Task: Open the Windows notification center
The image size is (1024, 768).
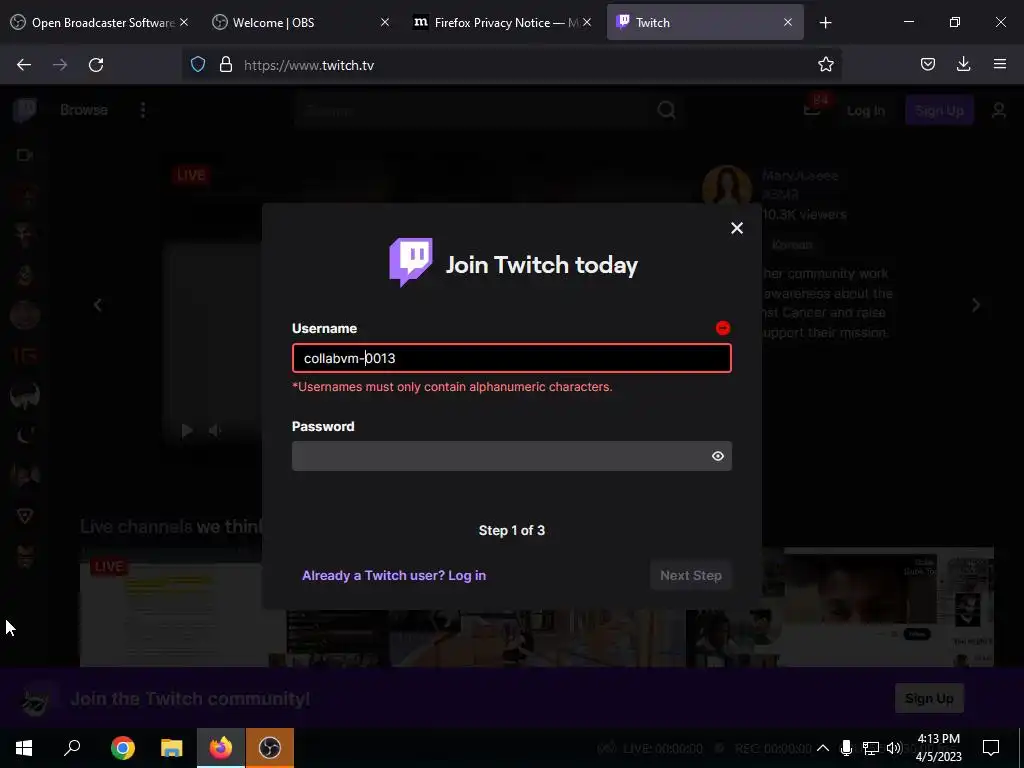Action: pyautogui.click(x=991, y=748)
